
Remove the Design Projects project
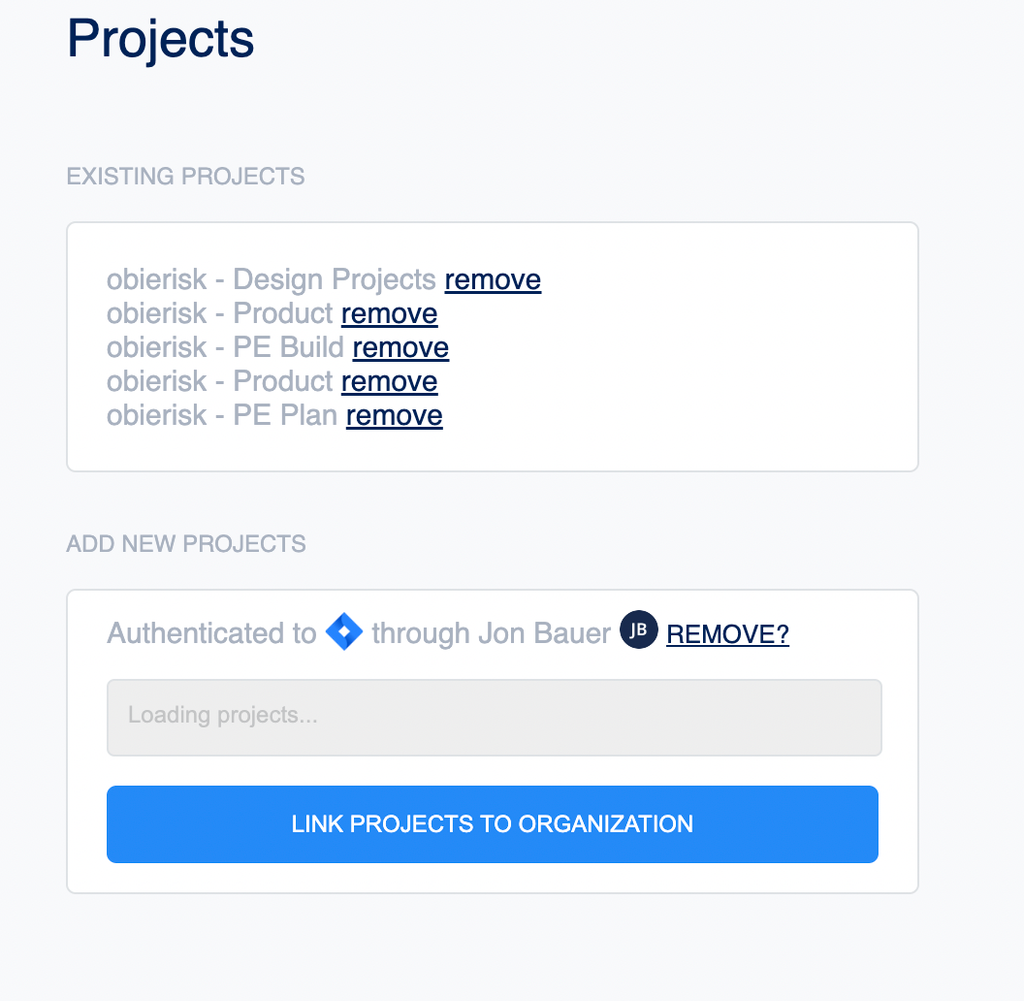pyautogui.click(x=493, y=279)
